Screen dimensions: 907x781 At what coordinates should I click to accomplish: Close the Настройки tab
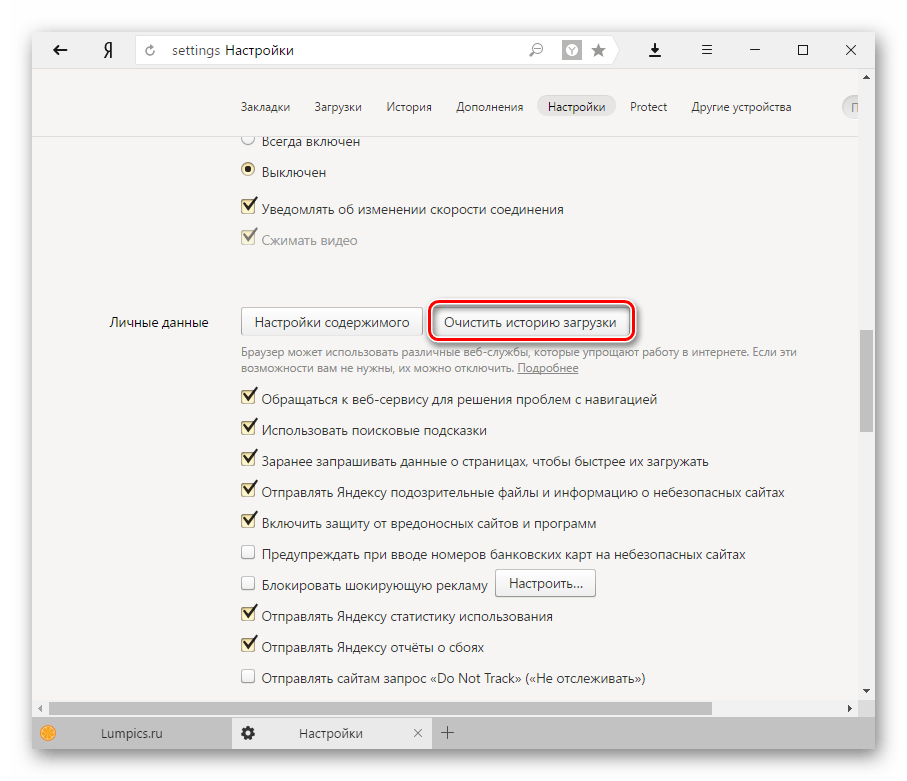click(418, 733)
